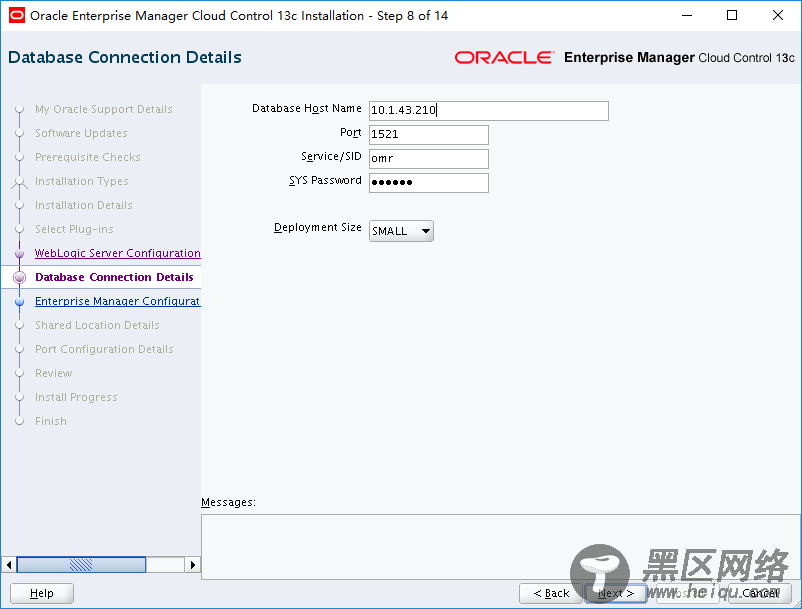Click the Review step text
The height and width of the screenshot is (609, 802).
54,373
